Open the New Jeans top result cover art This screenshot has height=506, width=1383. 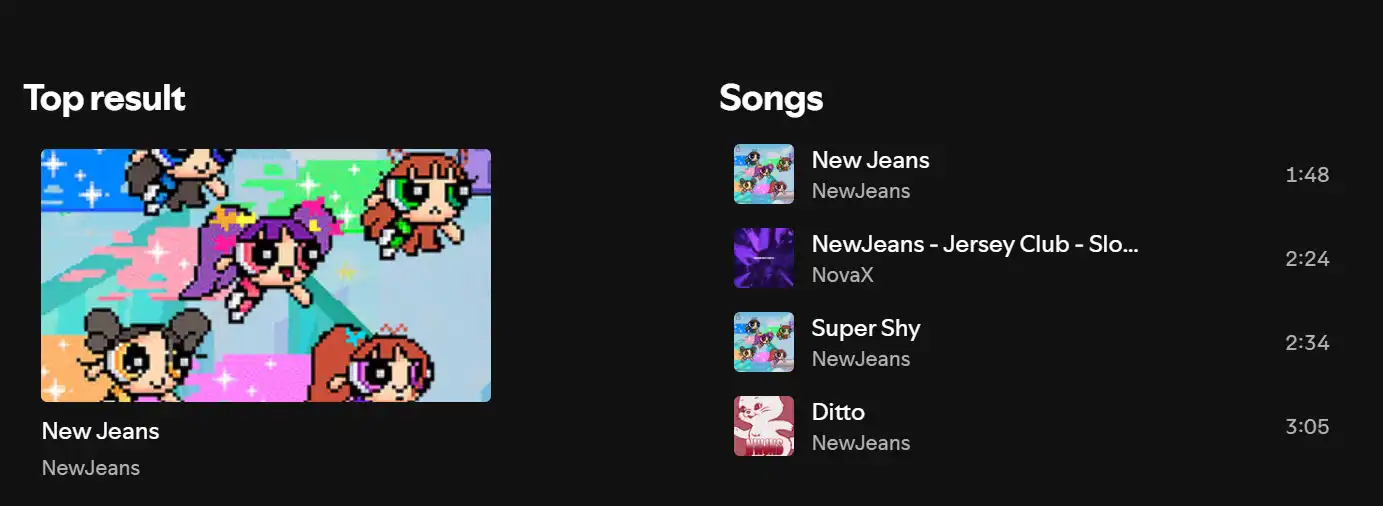[x=266, y=275]
